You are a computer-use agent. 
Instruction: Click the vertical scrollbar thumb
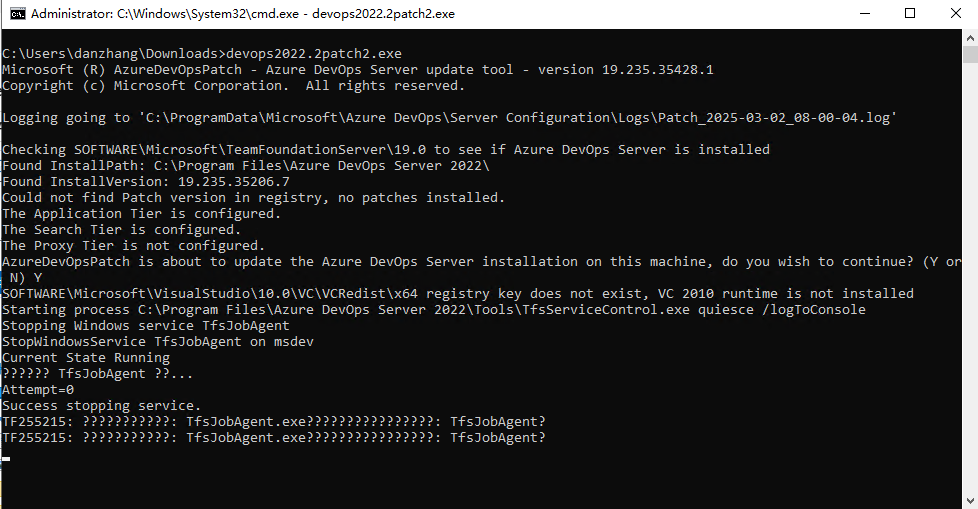[969, 56]
